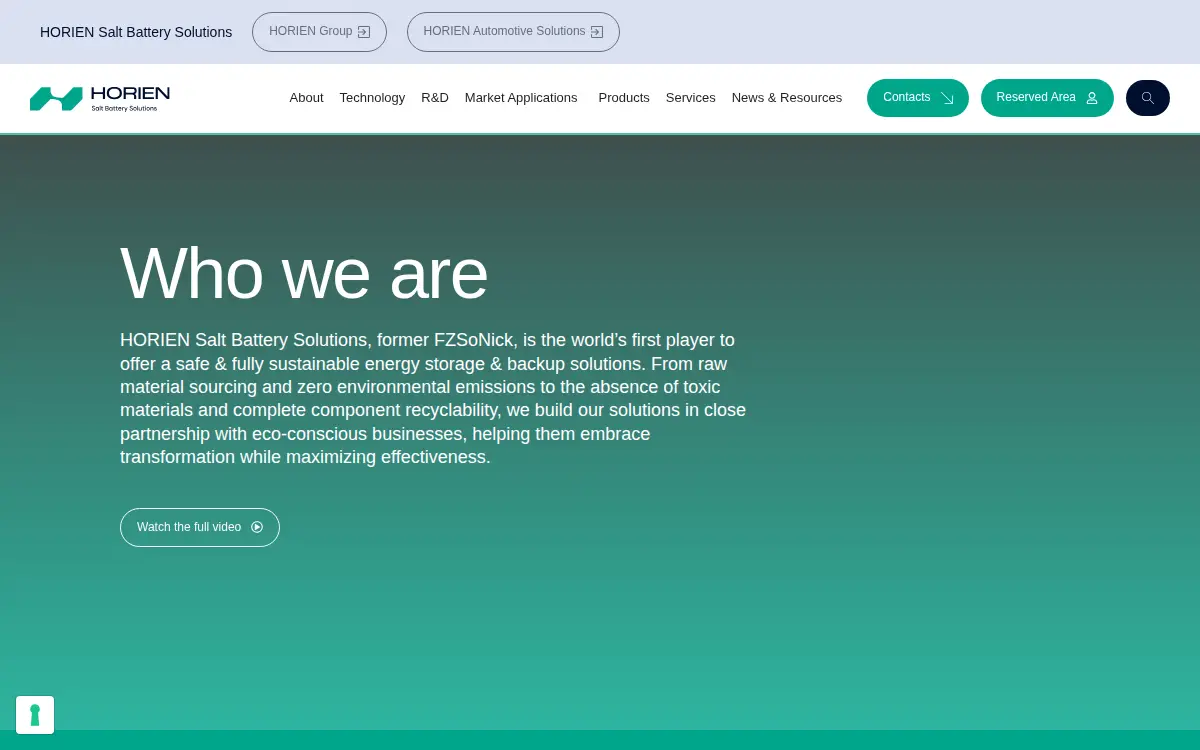Open the Technology menu

pyautogui.click(x=372, y=98)
